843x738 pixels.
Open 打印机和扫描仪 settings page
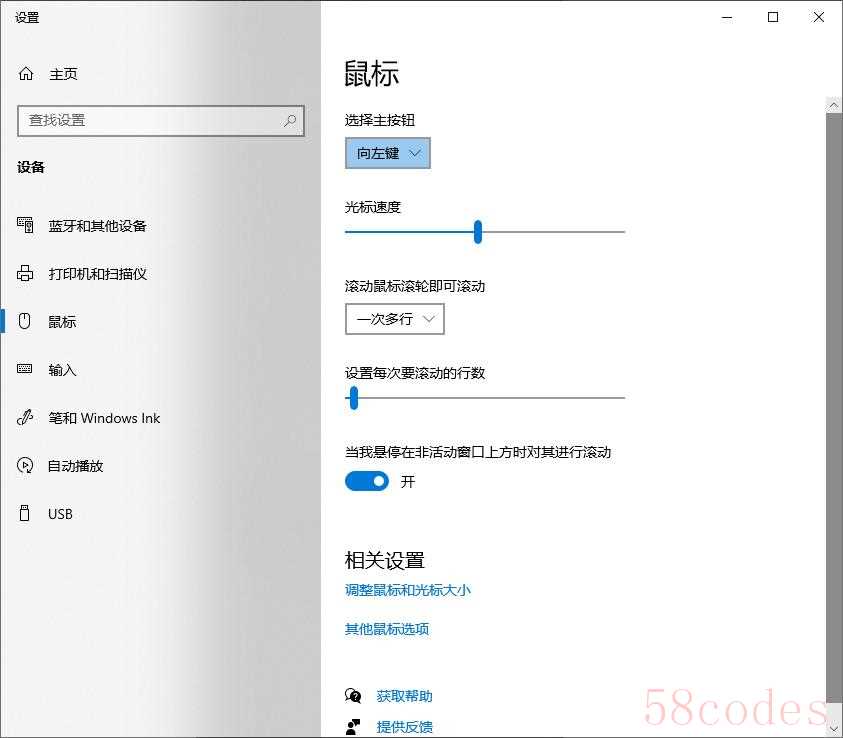[x=97, y=274]
